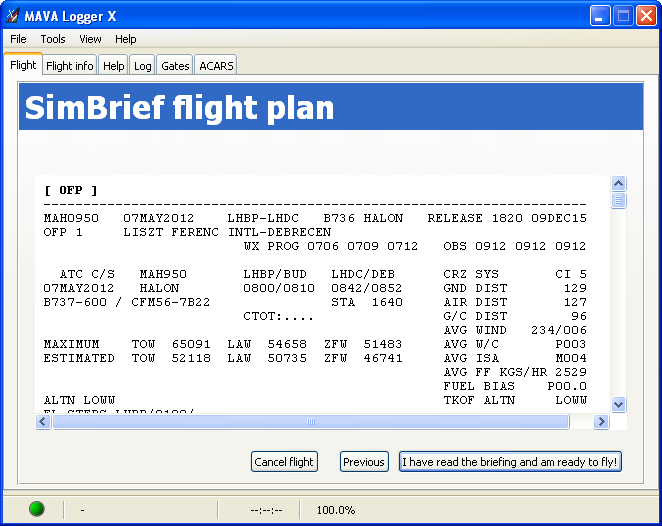
Task: Go back with the Previous button
Action: (364, 461)
